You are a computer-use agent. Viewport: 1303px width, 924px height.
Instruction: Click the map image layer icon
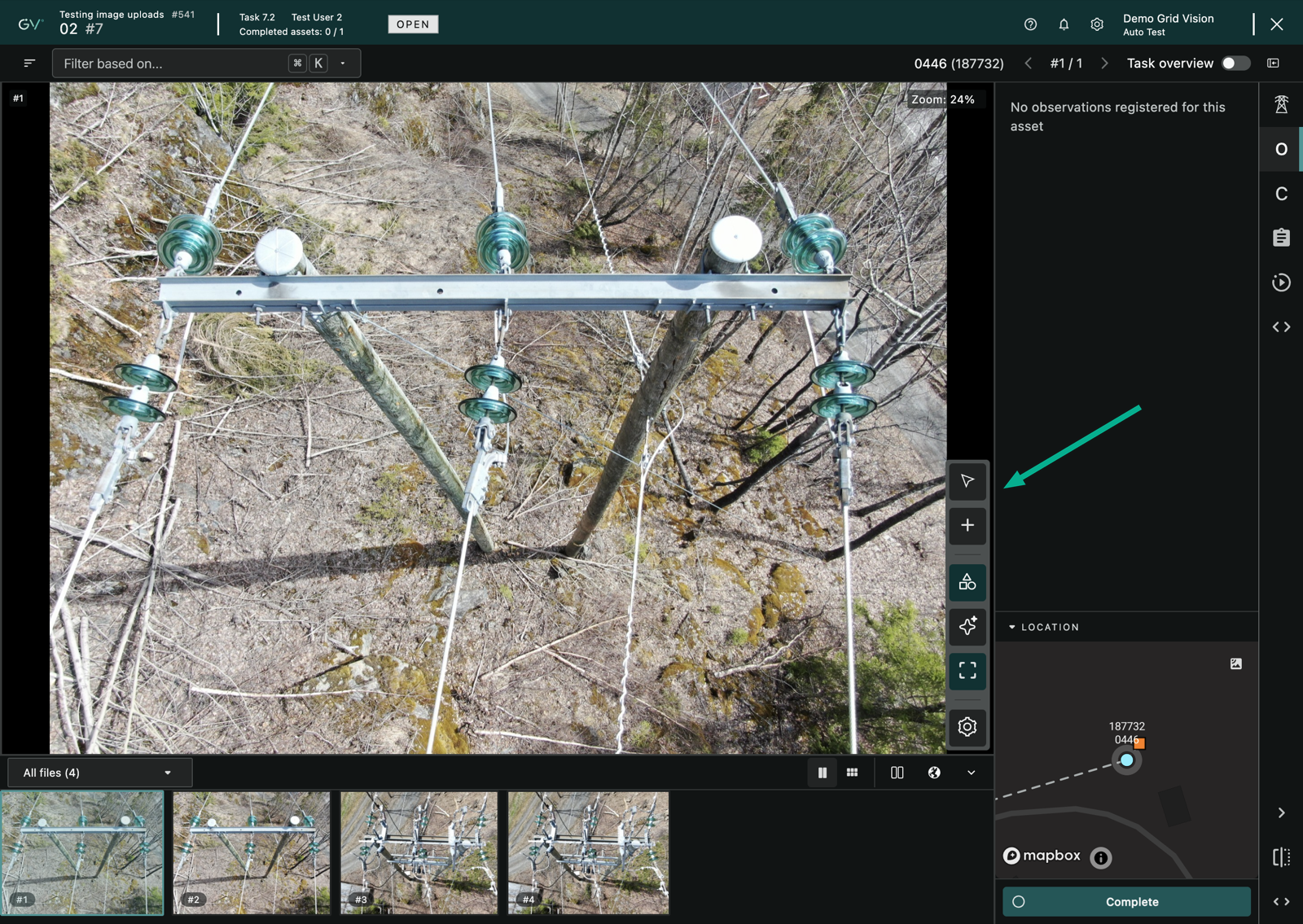(1236, 663)
